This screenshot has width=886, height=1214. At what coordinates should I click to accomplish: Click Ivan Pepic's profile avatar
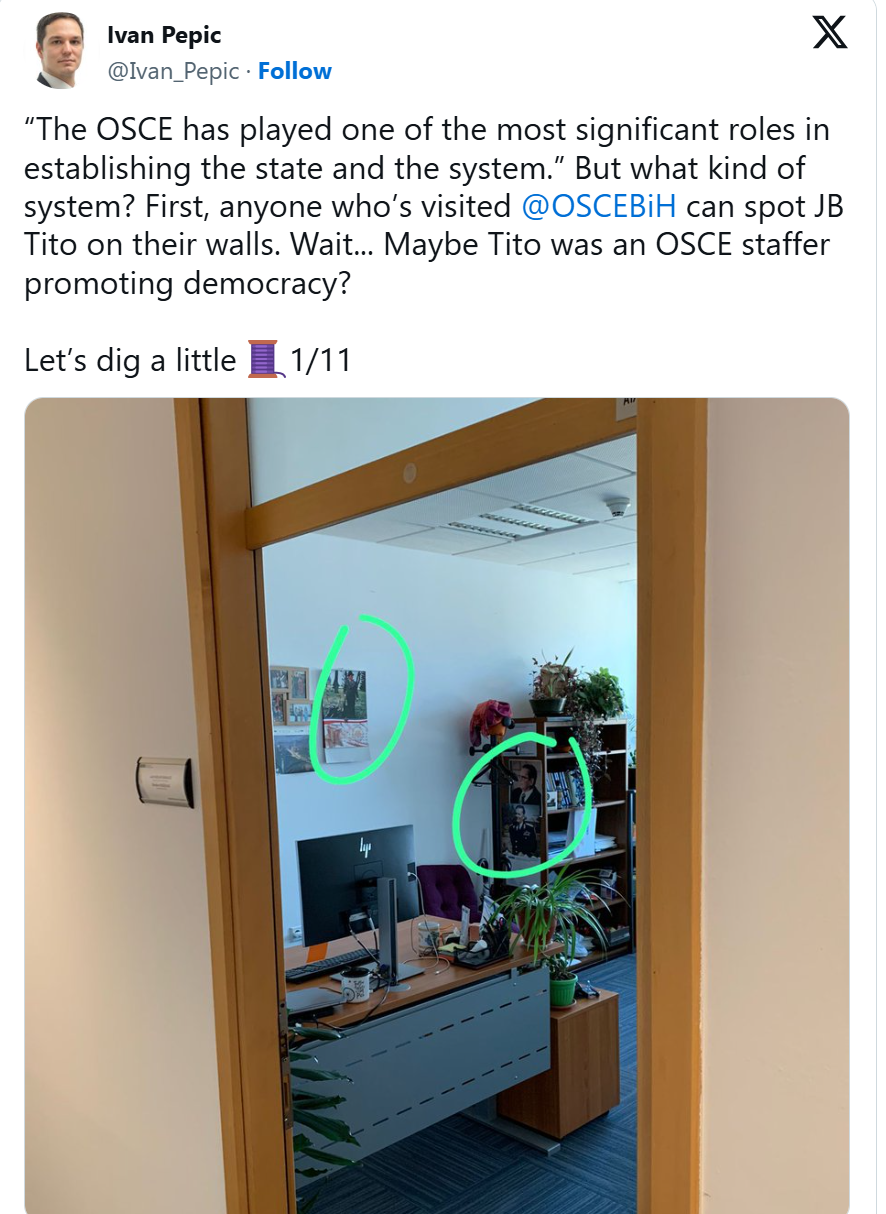pos(60,51)
